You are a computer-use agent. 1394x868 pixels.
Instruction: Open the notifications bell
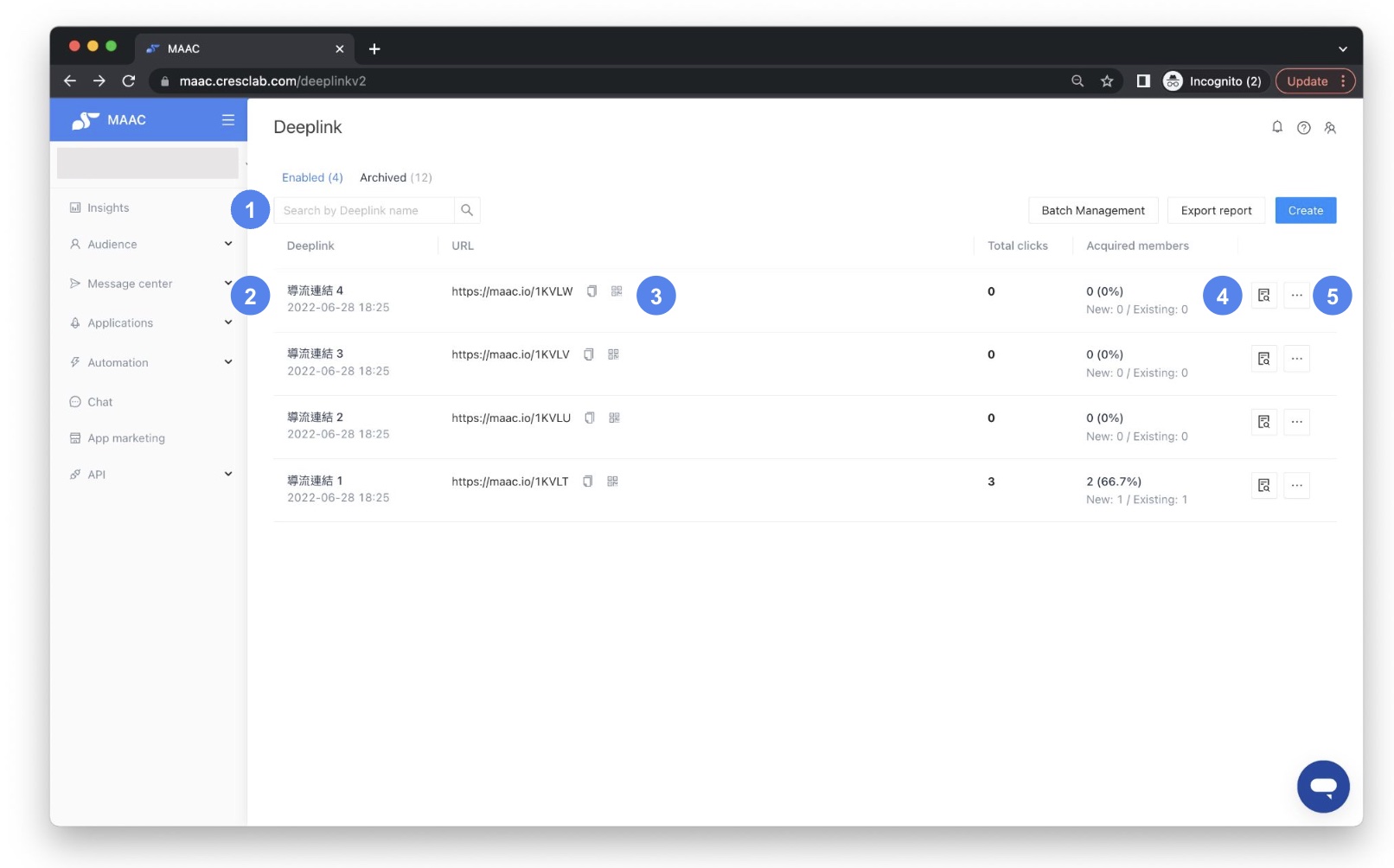(x=1277, y=127)
